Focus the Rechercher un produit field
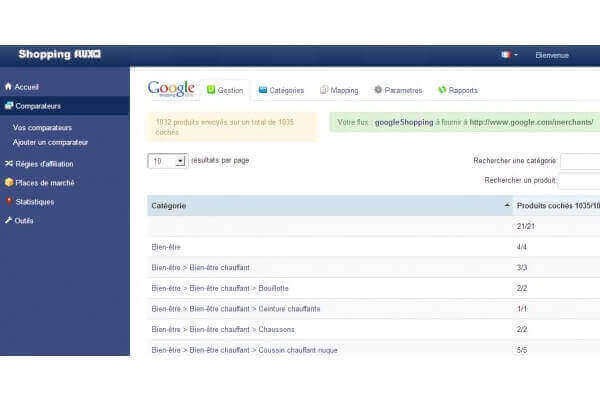 579,181
